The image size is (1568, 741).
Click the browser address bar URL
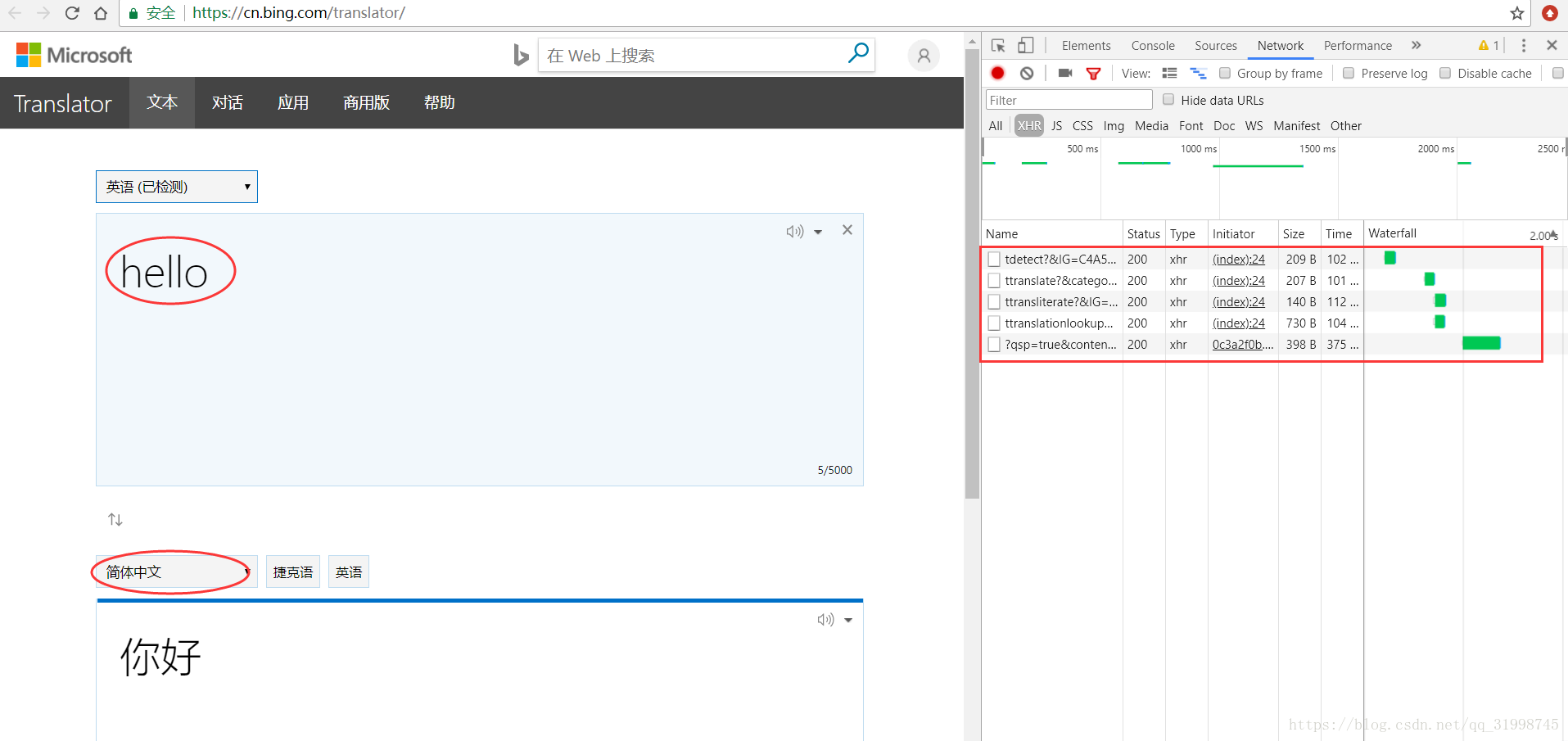[x=298, y=13]
